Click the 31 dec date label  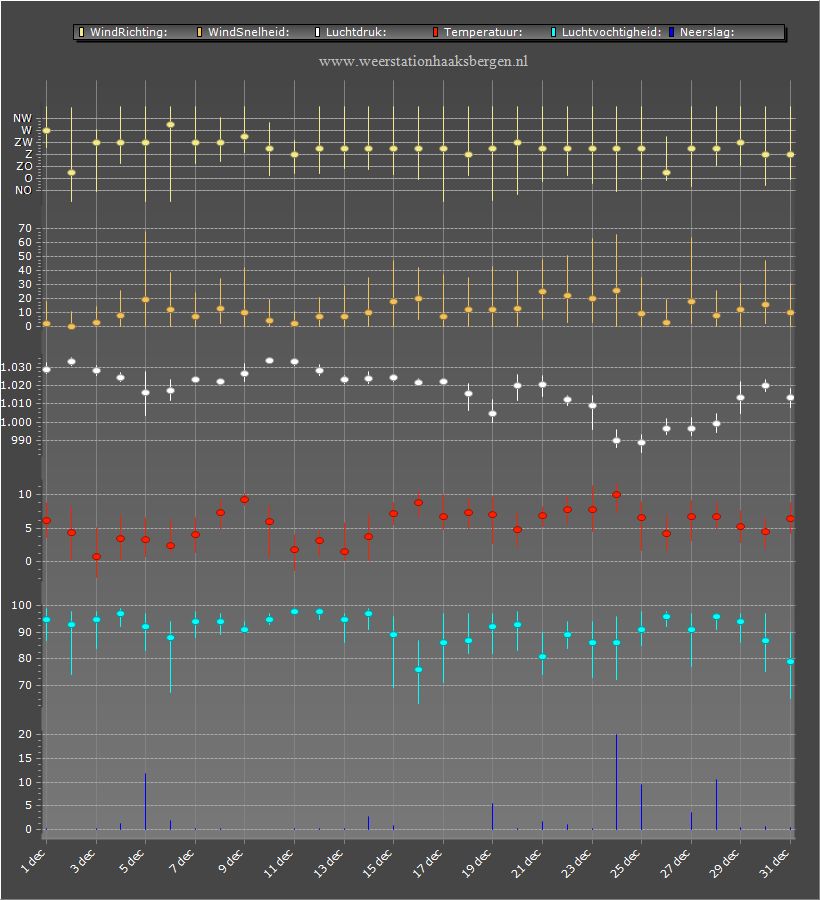(774, 863)
